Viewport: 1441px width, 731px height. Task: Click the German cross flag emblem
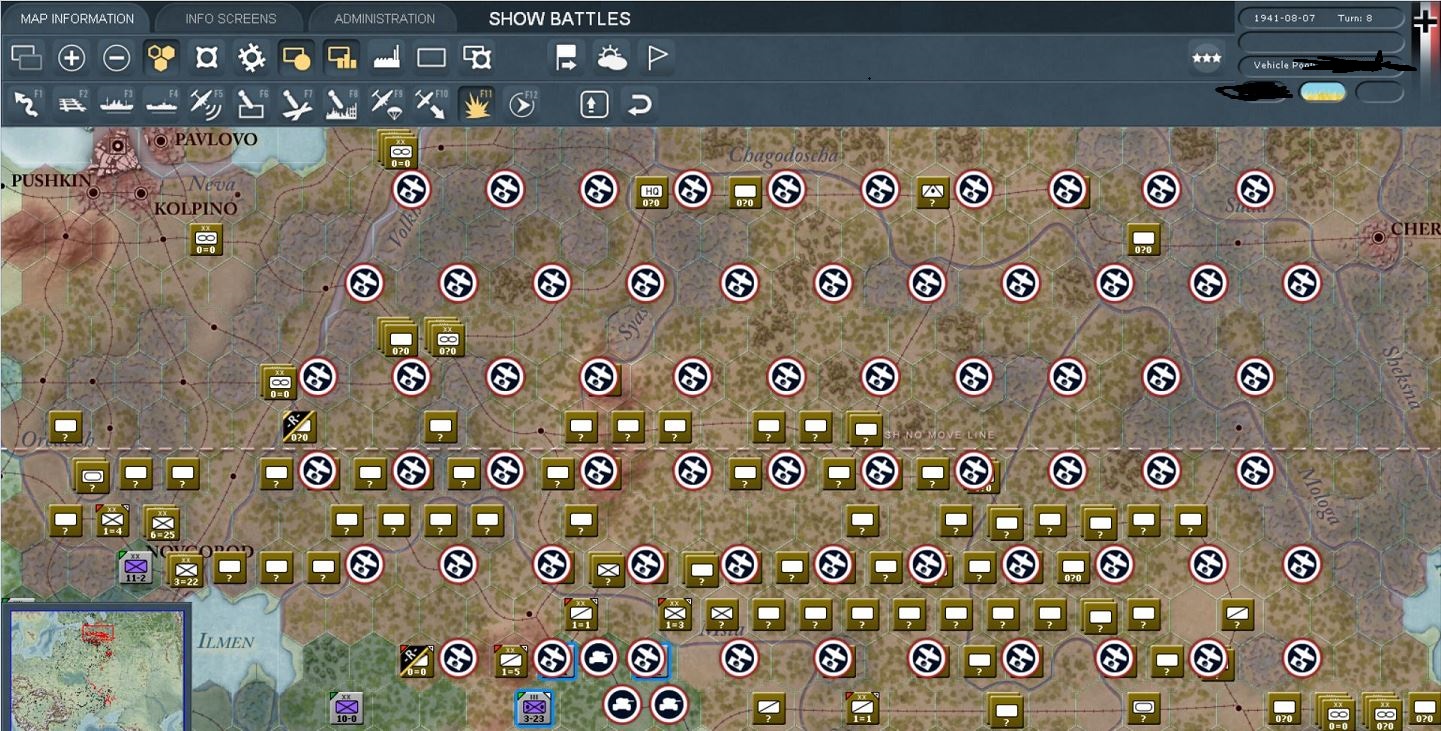tap(1425, 22)
